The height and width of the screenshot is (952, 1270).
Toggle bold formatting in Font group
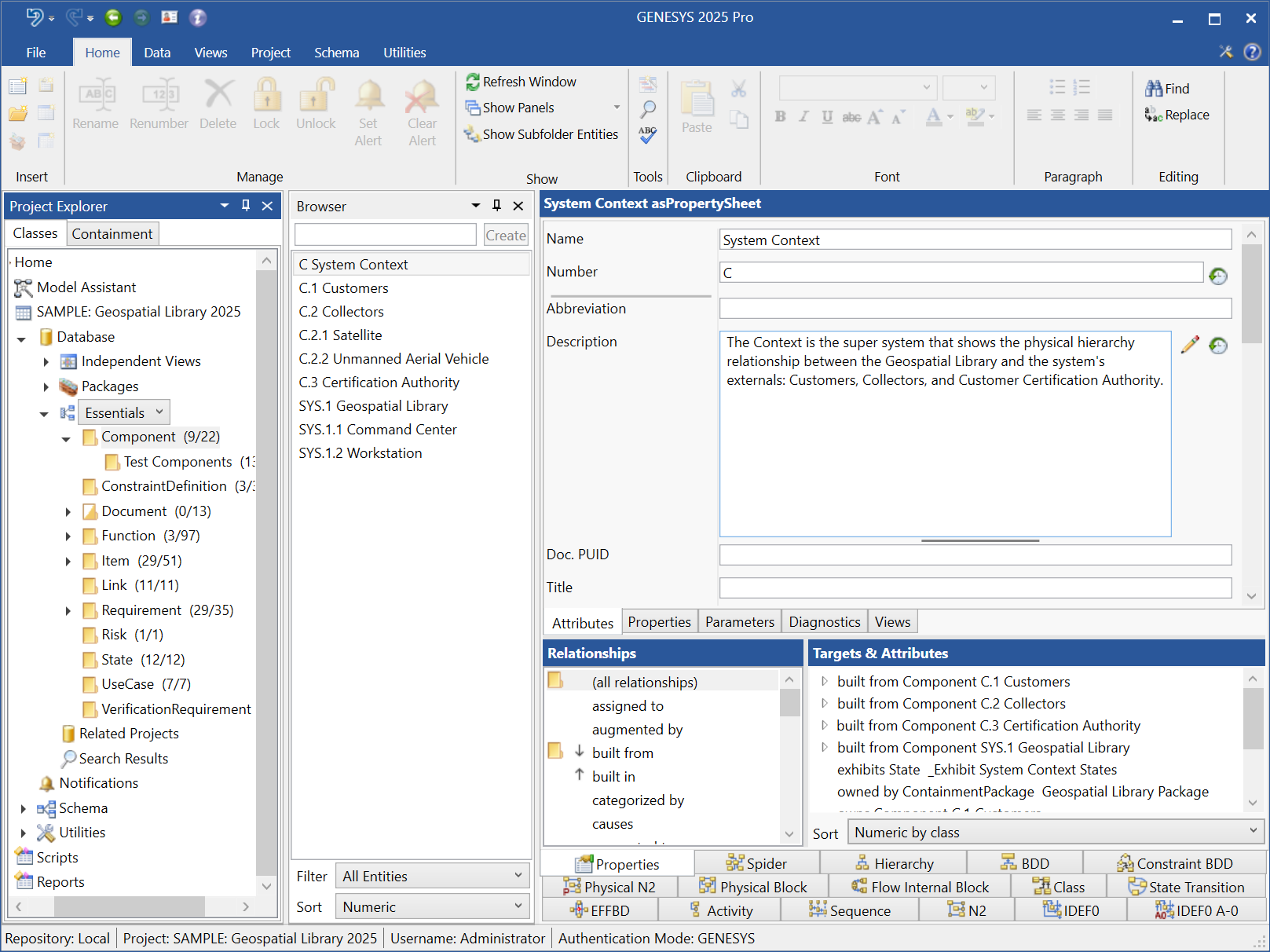pyautogui.click(x=779, y=116)
